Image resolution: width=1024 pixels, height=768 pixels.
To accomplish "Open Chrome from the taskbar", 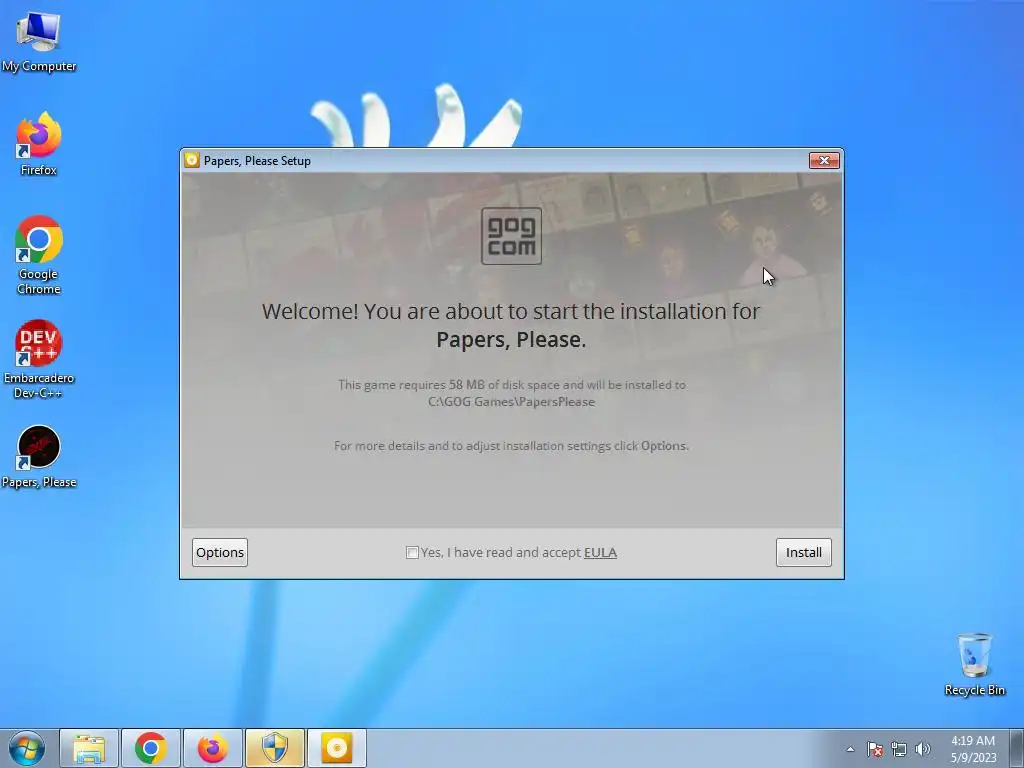I will click(x=151, y=748).
